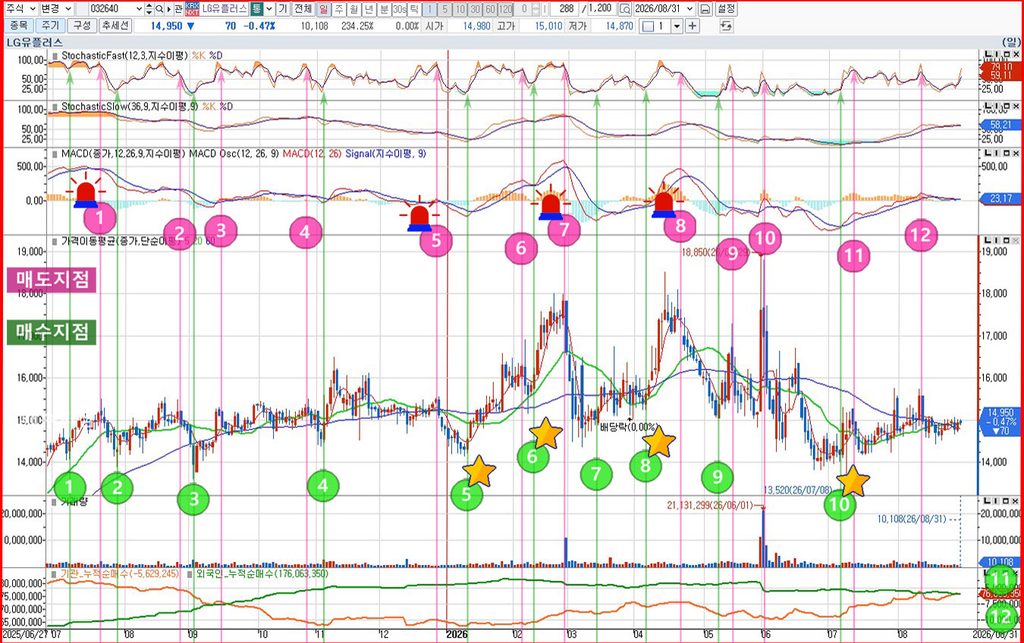The image size is (1024, 643).
Task: Select the 년 yearly chart period
Action: point(369,9)
